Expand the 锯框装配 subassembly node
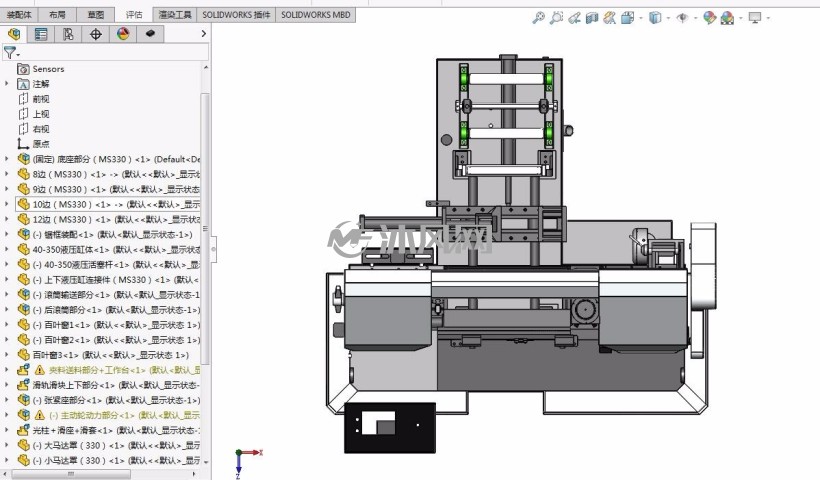Screen dimensions: 820x480 pos(7,235)
